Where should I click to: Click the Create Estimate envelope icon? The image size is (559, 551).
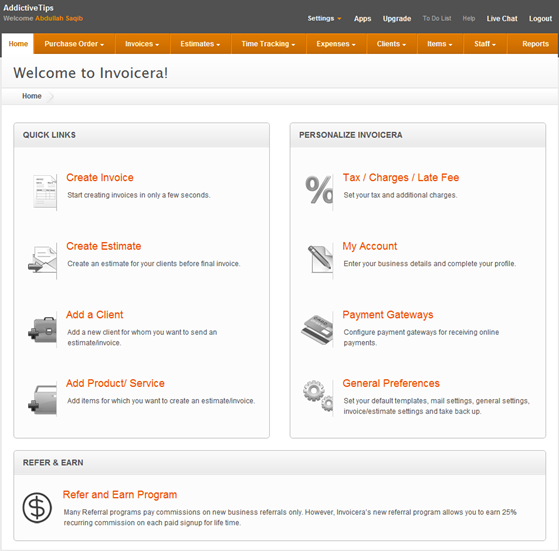pyautogui.click(x=42, y=260)
